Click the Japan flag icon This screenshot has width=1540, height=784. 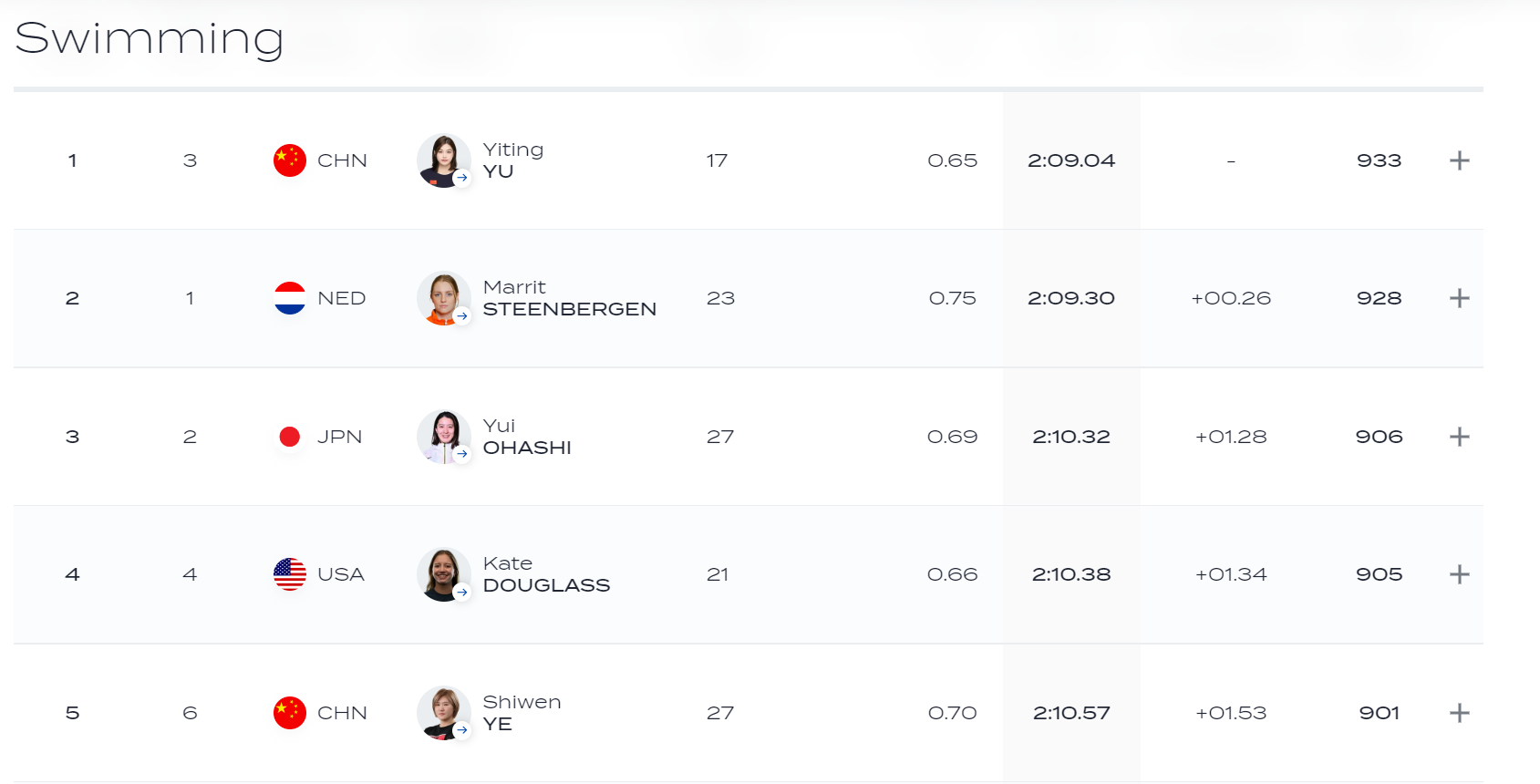(290, 437)
